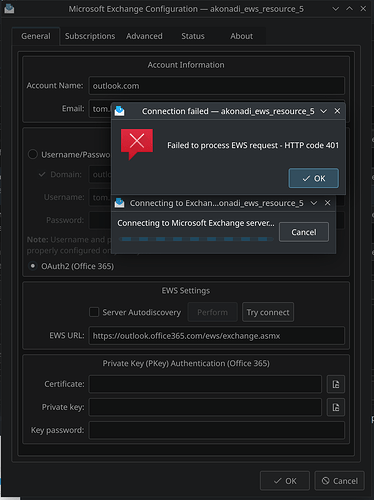Click the Try connect button

tap(268, 312)
